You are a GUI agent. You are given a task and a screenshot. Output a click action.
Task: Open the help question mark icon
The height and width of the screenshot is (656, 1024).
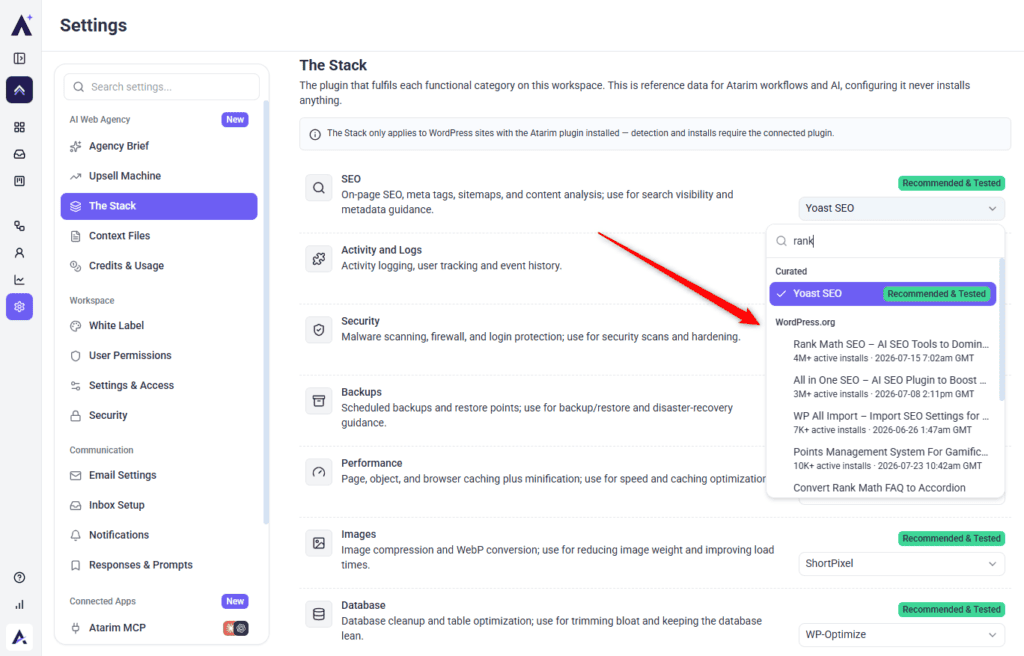pyautogui.click(x=20, y=578)
